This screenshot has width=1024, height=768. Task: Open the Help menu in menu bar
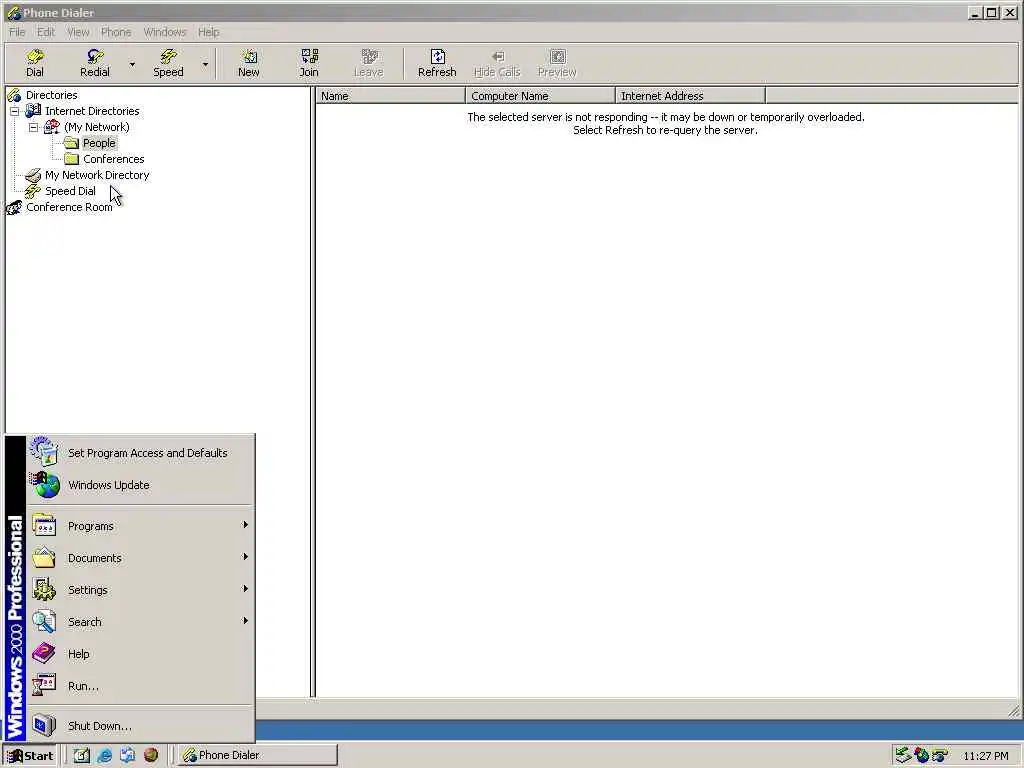click(208, 32)
